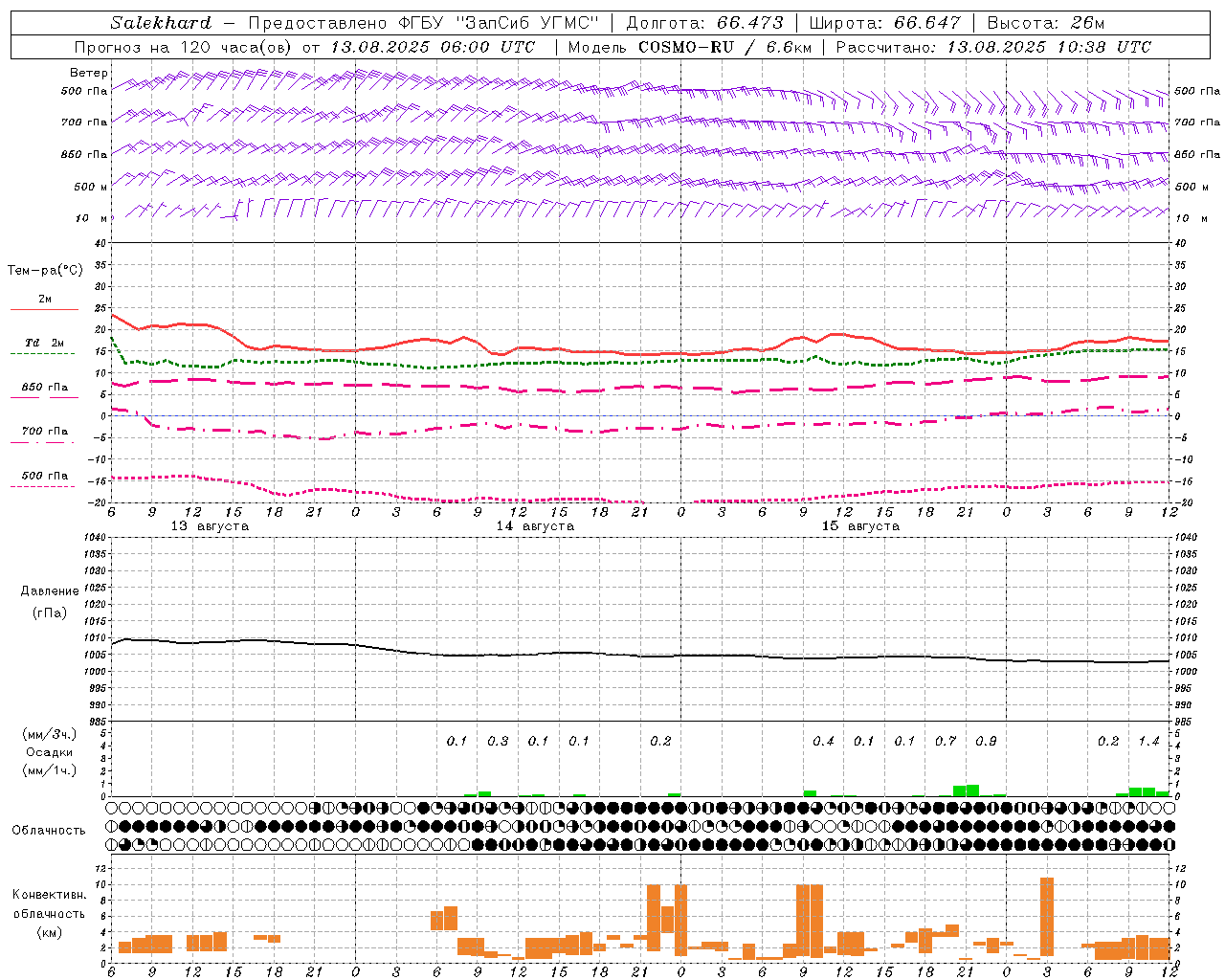Click the red 2м temperature legend line
This screenshot has width=1225, height=980.
(x=44, y=309)
